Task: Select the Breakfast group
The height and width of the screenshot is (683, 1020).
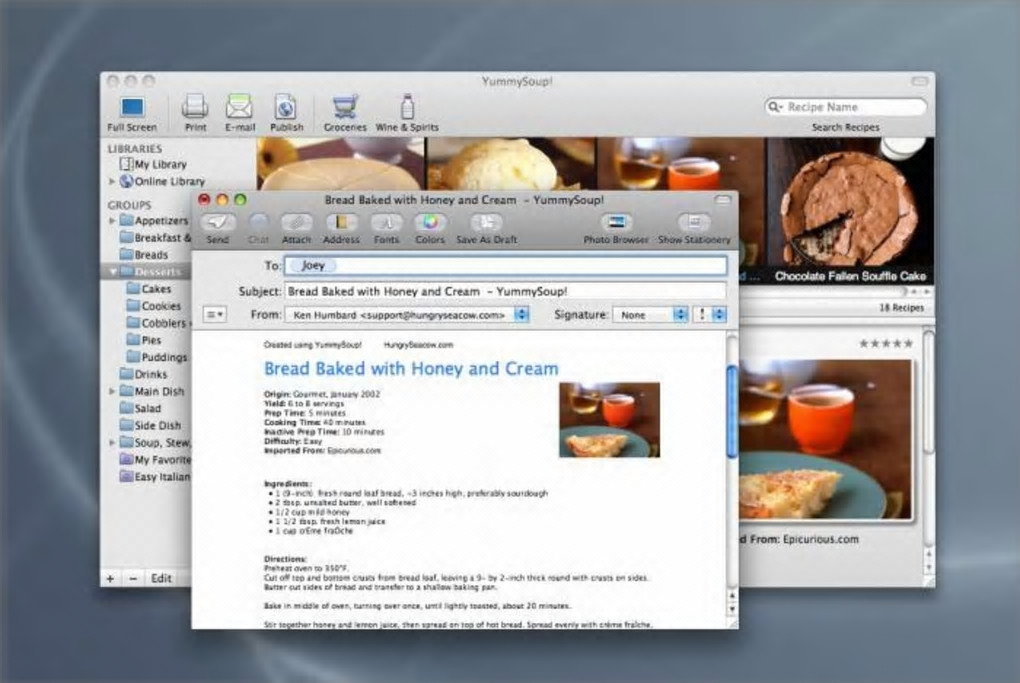Action: [x=155, y=238]
